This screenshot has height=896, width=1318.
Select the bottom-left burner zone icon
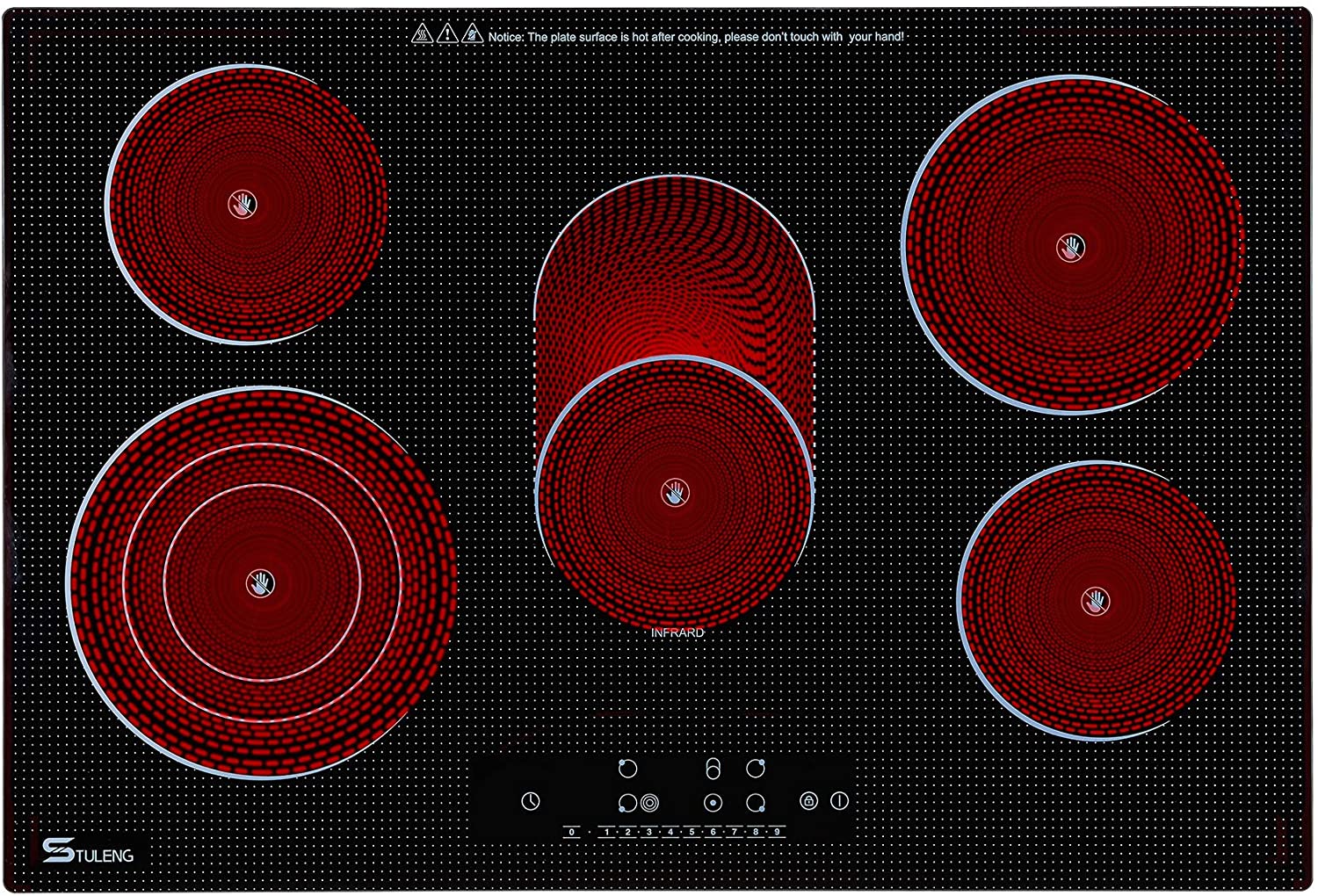coord(627,802)
